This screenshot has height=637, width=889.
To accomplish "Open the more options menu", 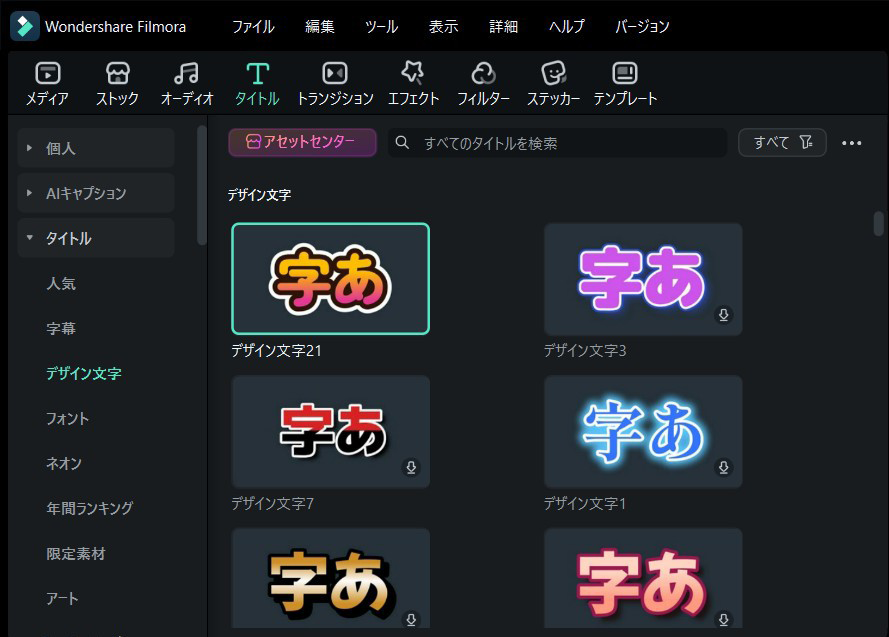I will point(852,142).
